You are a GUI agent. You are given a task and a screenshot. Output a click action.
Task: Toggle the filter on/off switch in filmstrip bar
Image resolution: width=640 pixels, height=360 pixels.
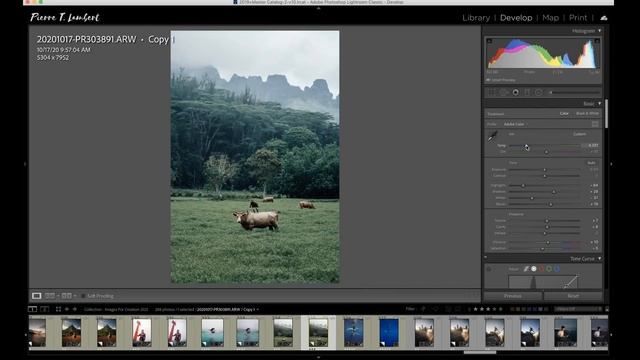(607, 309)
